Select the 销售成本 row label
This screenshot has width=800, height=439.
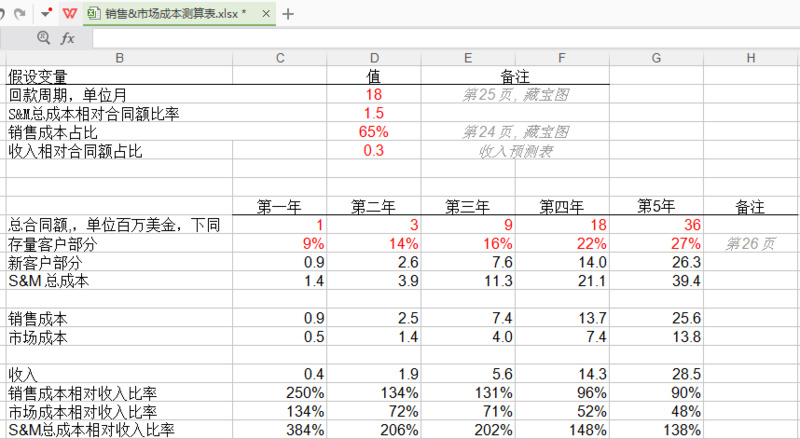(119, 318)
